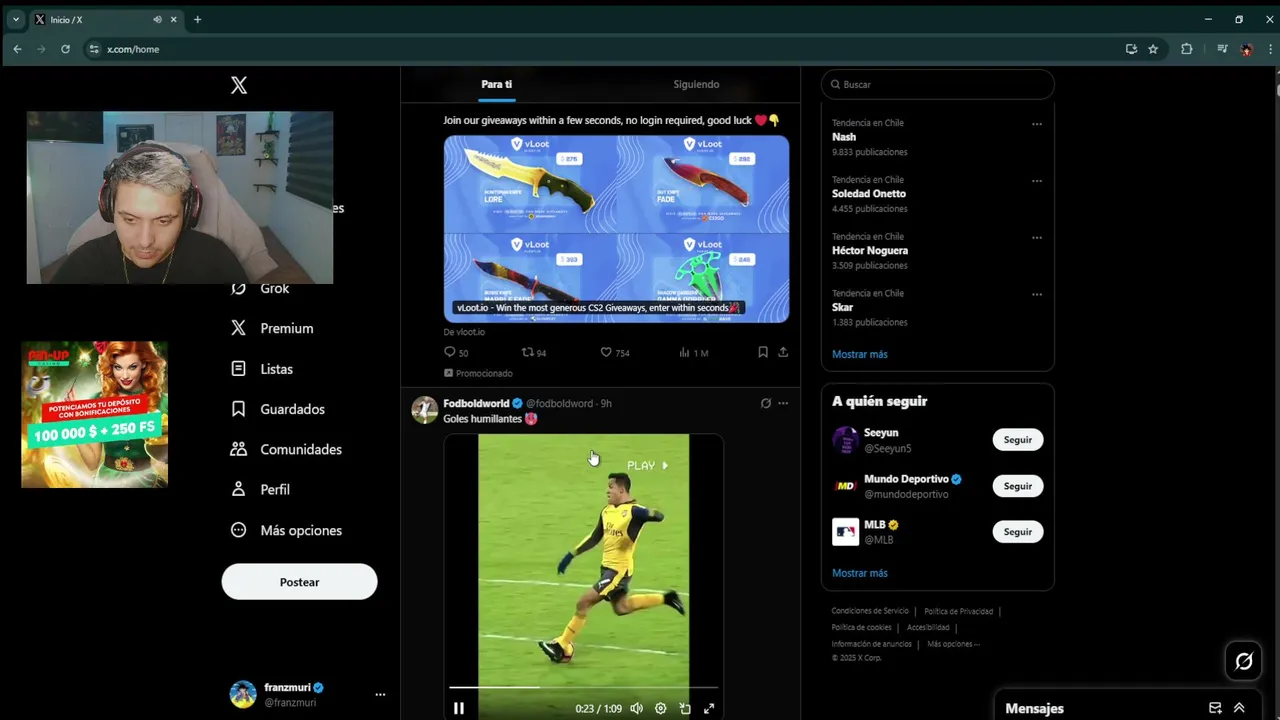Open Chrome three-dot menu

point(1270,49)
